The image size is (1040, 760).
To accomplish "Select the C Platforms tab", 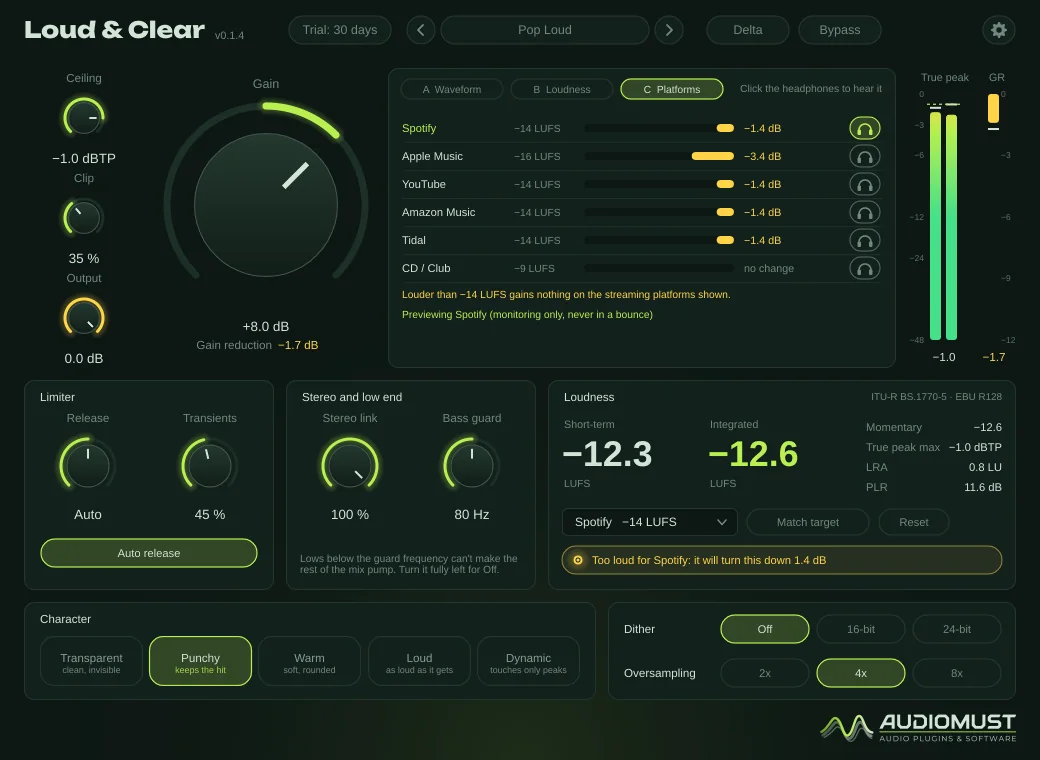I will tap(672, 89).
